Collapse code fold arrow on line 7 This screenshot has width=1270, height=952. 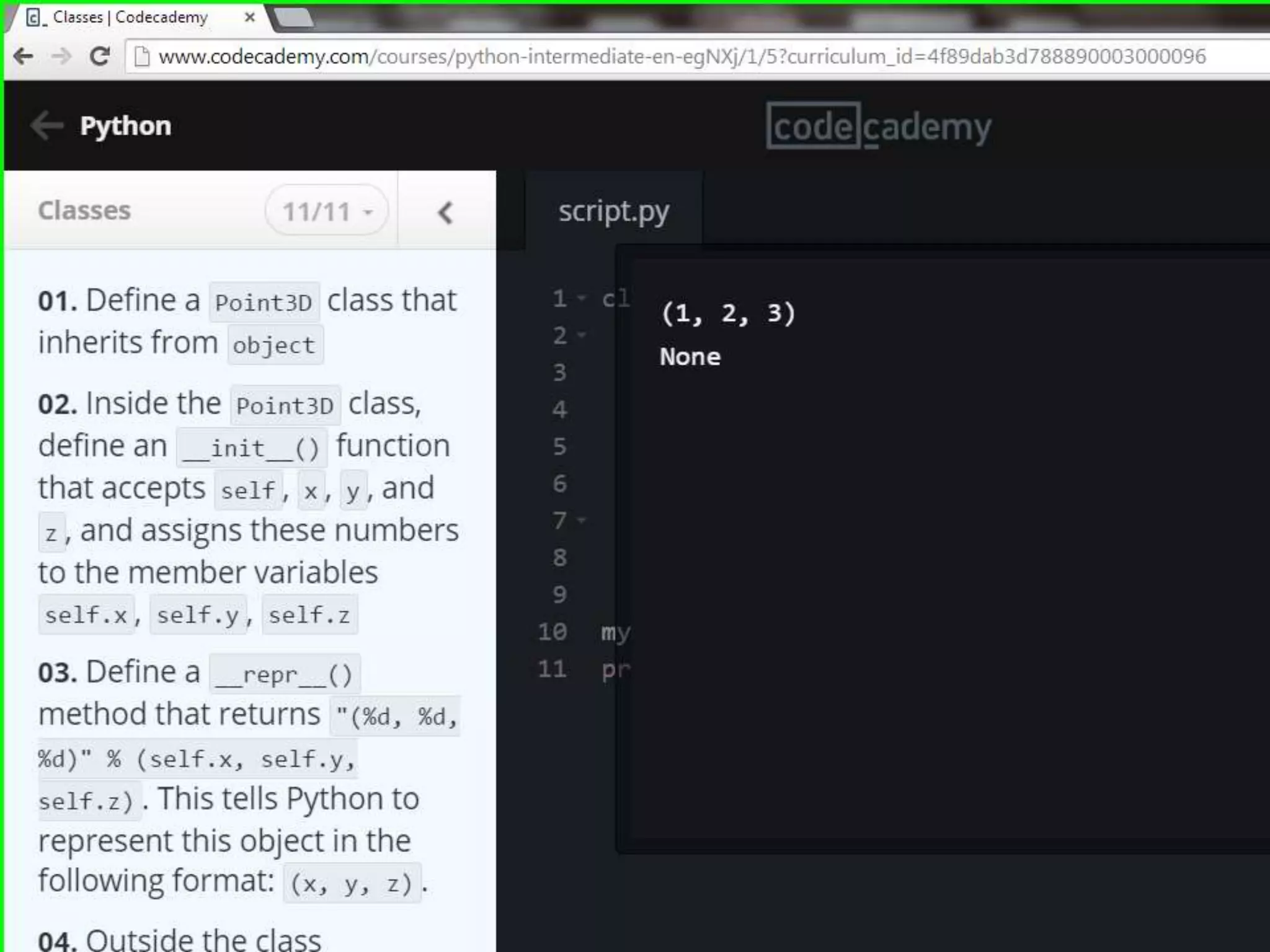coord(582,520)
